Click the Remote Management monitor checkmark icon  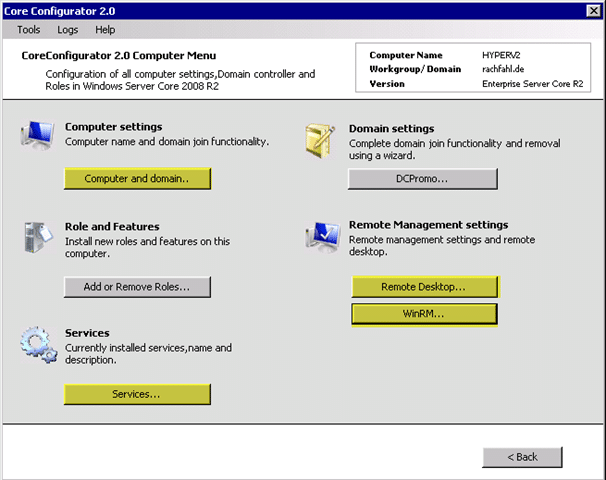pyautogui.click(x=323, y=237)
